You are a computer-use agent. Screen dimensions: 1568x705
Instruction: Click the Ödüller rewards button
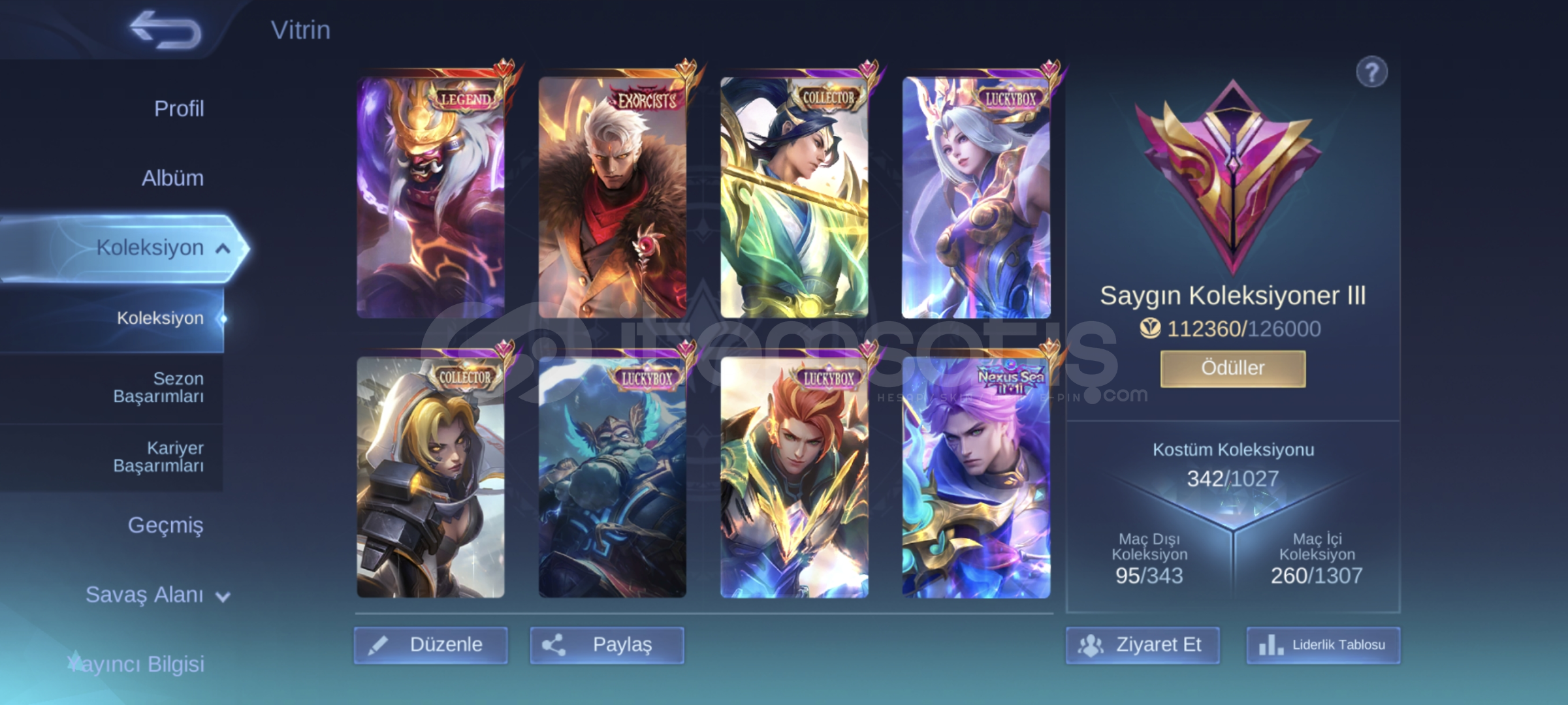[1233, 368]
